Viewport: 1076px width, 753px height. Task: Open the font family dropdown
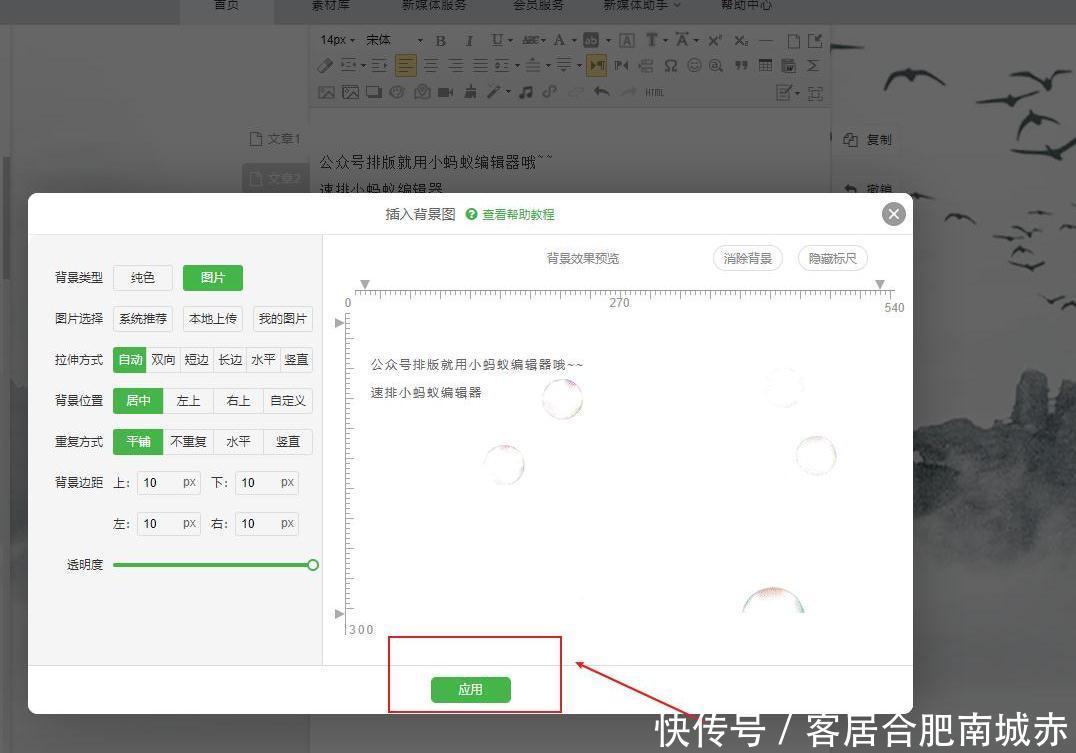(390, 40)
